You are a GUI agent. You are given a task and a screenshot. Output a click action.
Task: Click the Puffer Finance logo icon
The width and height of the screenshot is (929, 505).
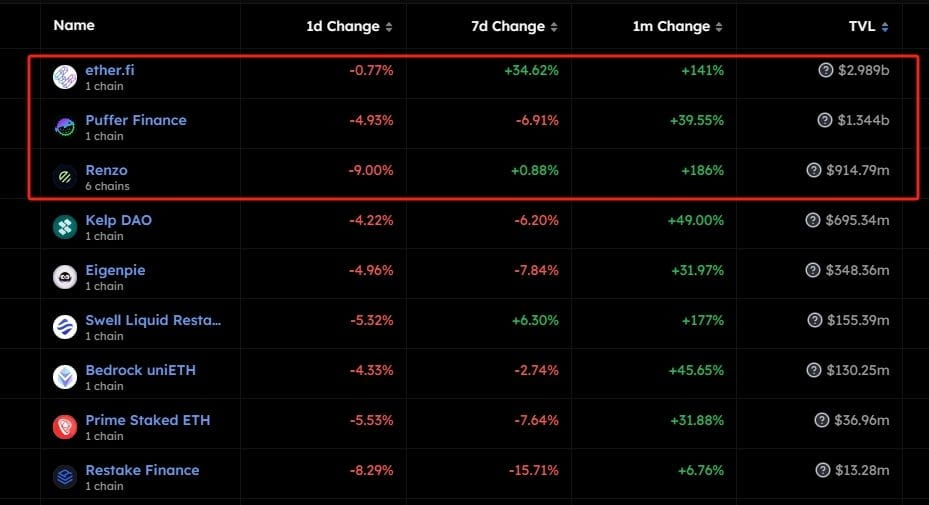tap(65, 127)
